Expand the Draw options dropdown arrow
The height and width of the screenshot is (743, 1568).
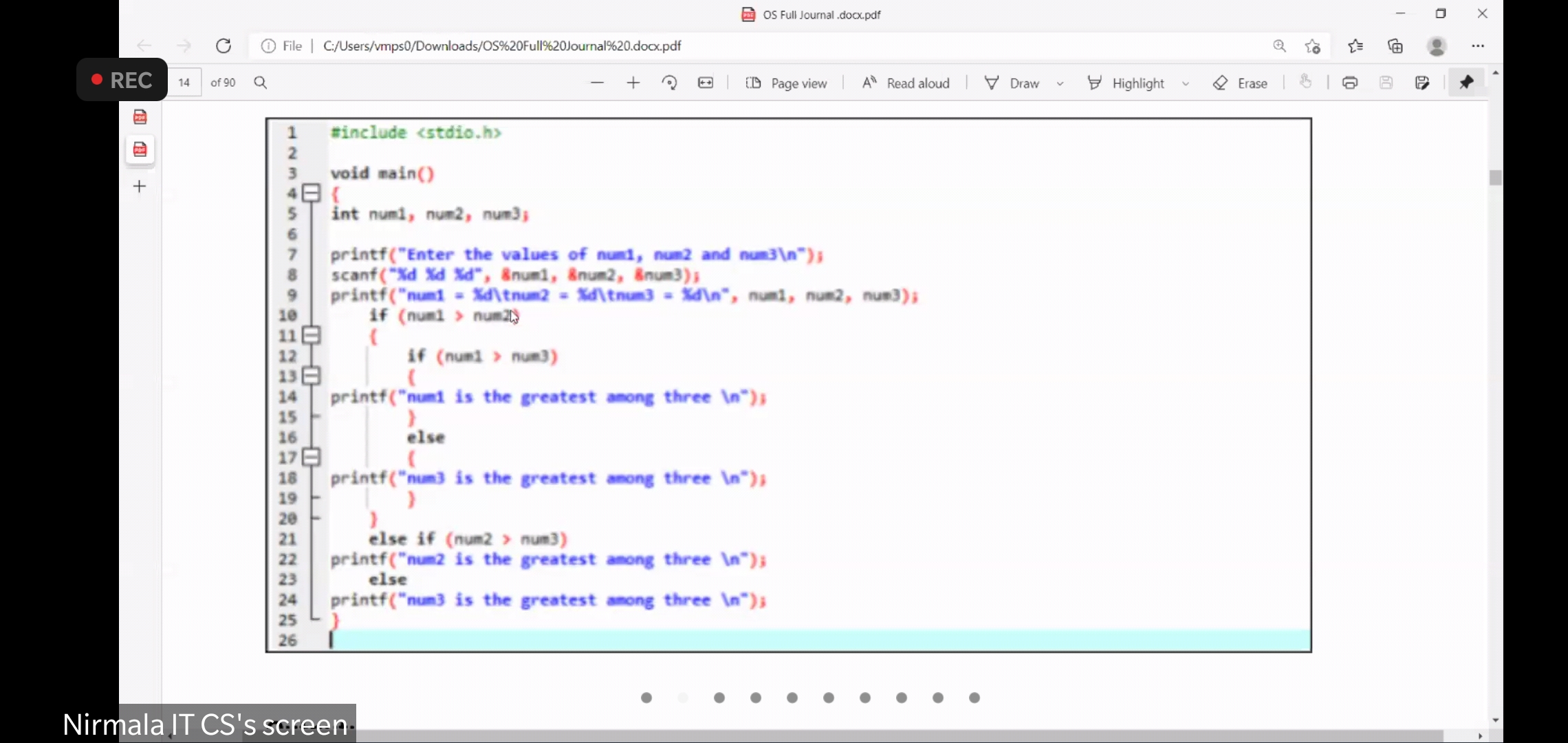[1060, 84]
